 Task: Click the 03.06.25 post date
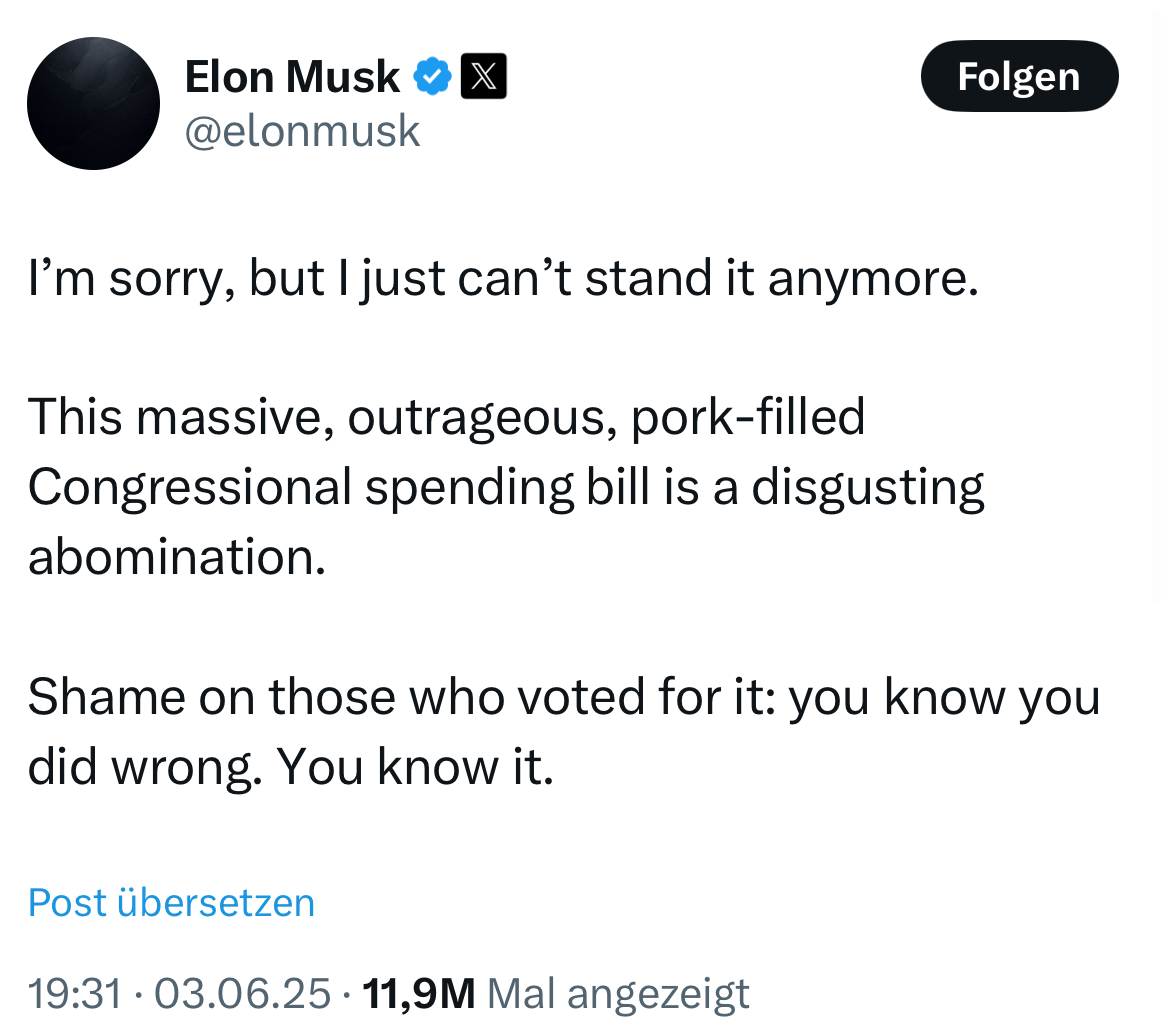click(242, 993)
